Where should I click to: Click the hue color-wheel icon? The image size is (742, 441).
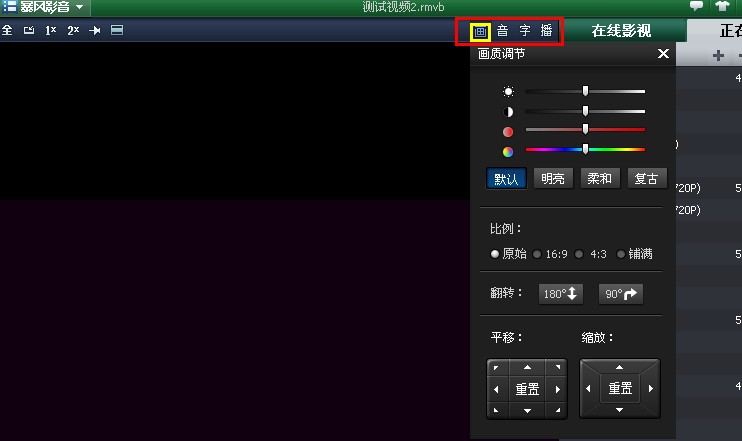[x=508, y=151]
